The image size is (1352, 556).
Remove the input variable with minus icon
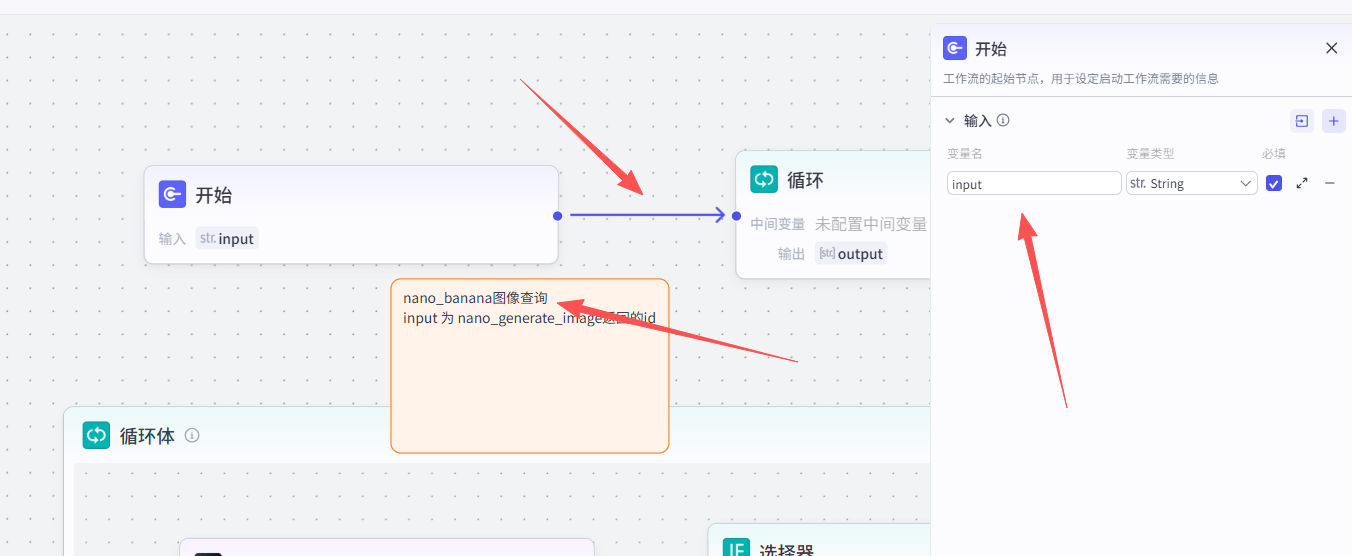(1330, 184)
